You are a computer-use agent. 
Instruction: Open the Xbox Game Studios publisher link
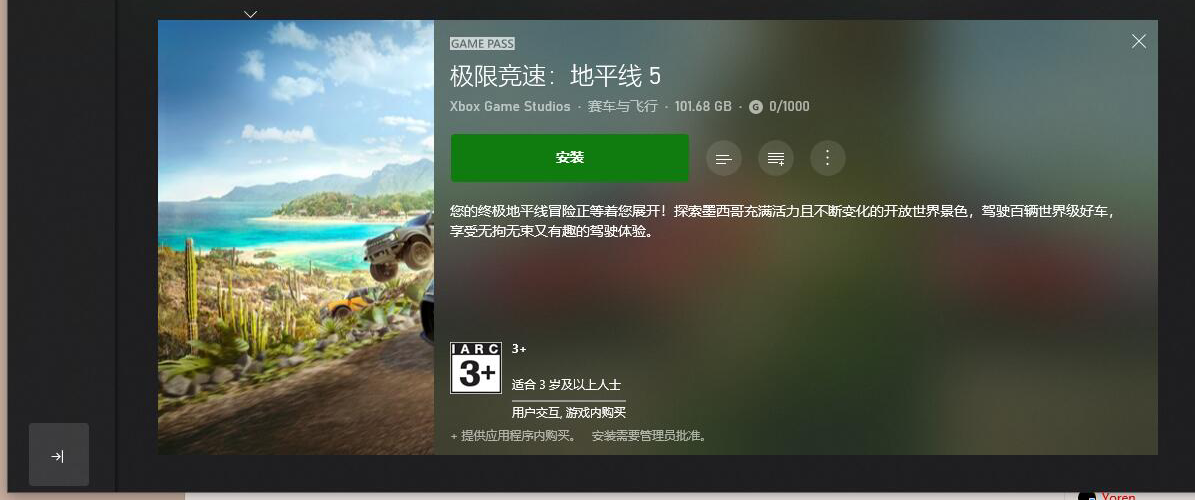click(510, 107)
